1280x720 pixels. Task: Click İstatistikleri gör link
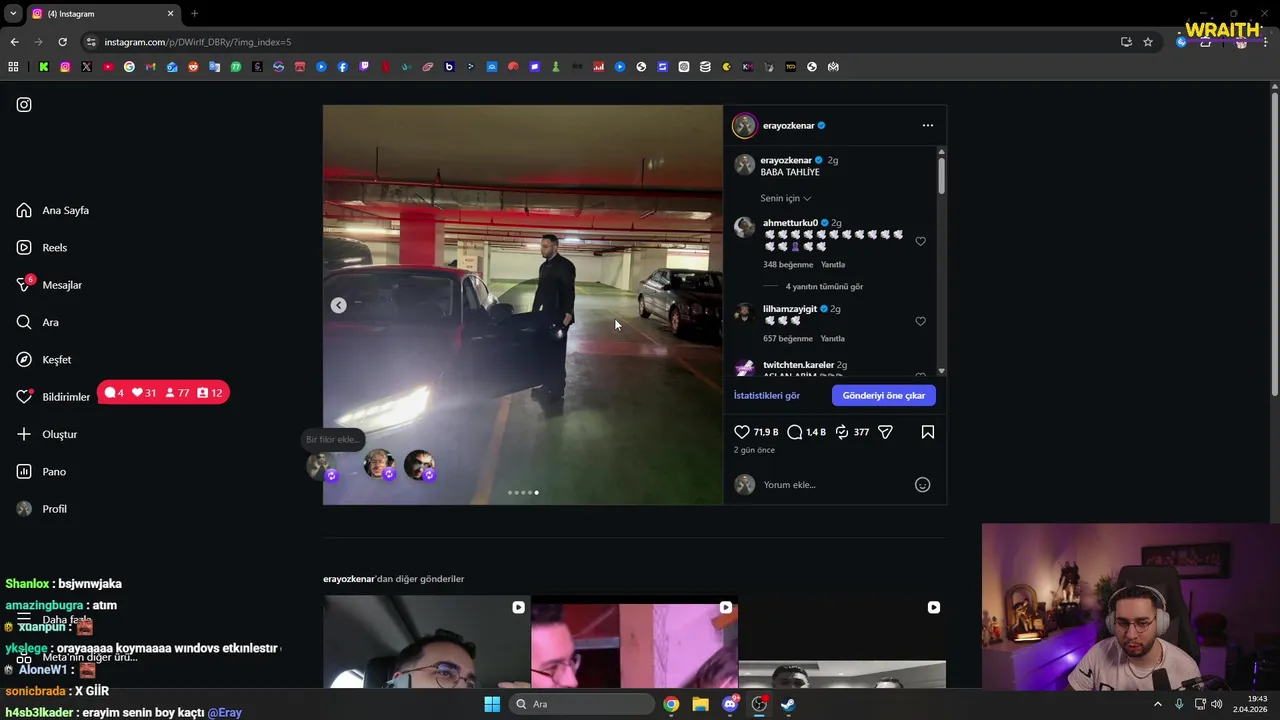766,395
